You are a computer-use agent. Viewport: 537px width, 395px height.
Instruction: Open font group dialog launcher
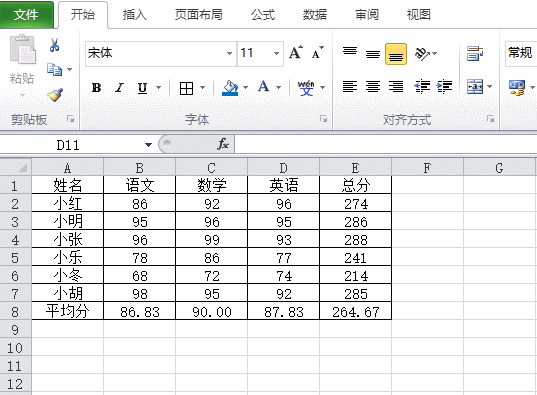coord(324,119)
